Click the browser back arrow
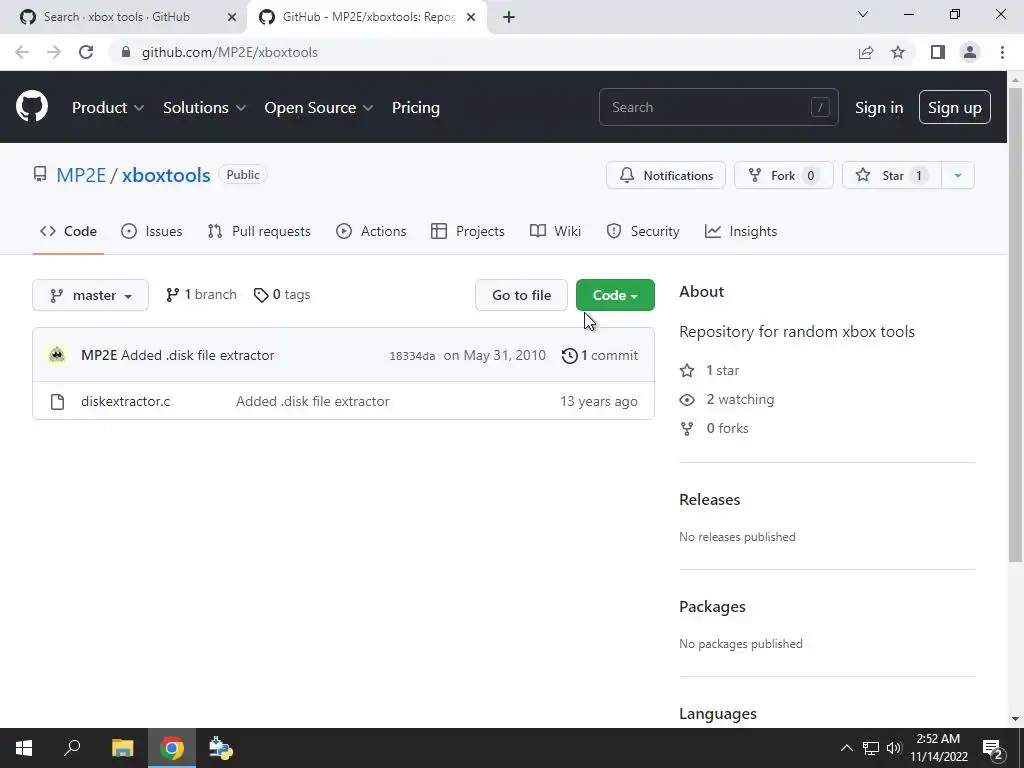Image resolution: width=1024 pixels, height=768 pixels. (x=22, y=52)
